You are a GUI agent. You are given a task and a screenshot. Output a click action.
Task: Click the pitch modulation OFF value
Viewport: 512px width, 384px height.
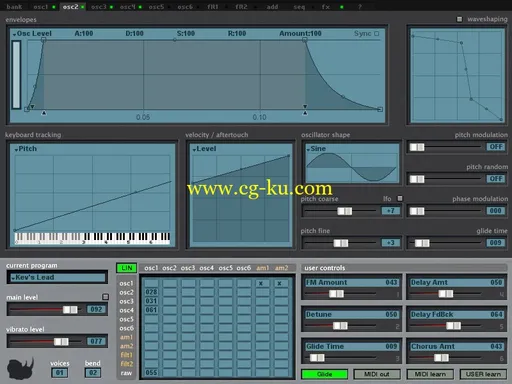pyautogui.click(x=496, y=147)
